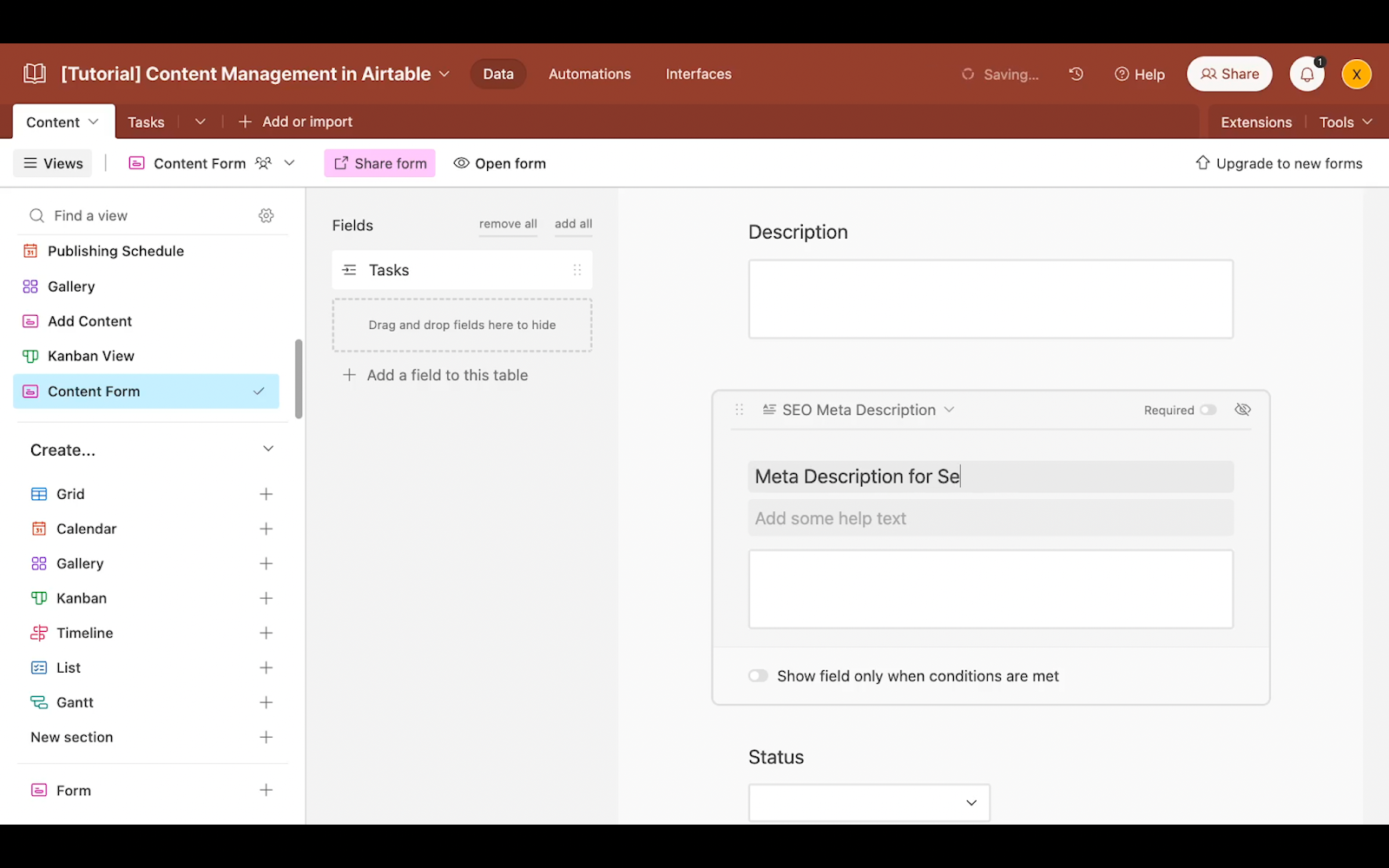This screenshot has height=868, width=1389.
Task: Click the Add some help text field
Action: pos(991,518)
